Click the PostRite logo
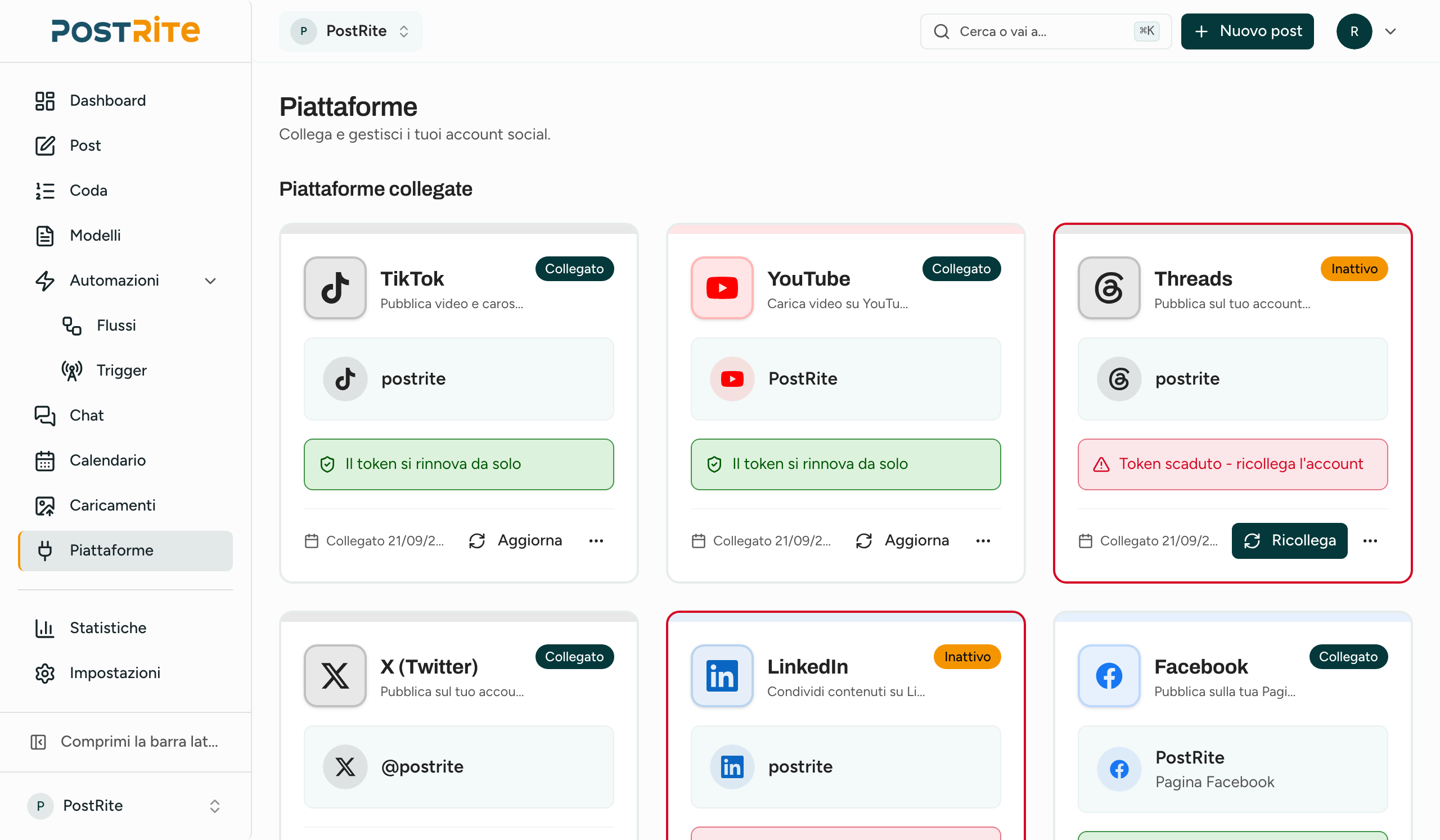 pyautogui.click(x=125, y=30)
